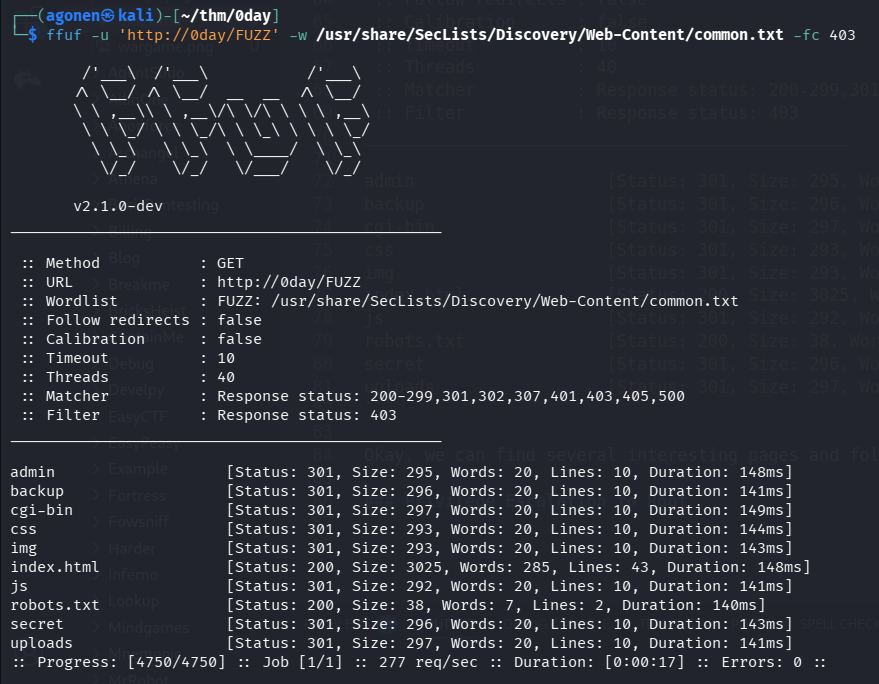Screen dimensions: 879x684
Task: Select the admin result entry
Action: click(32, 472)
